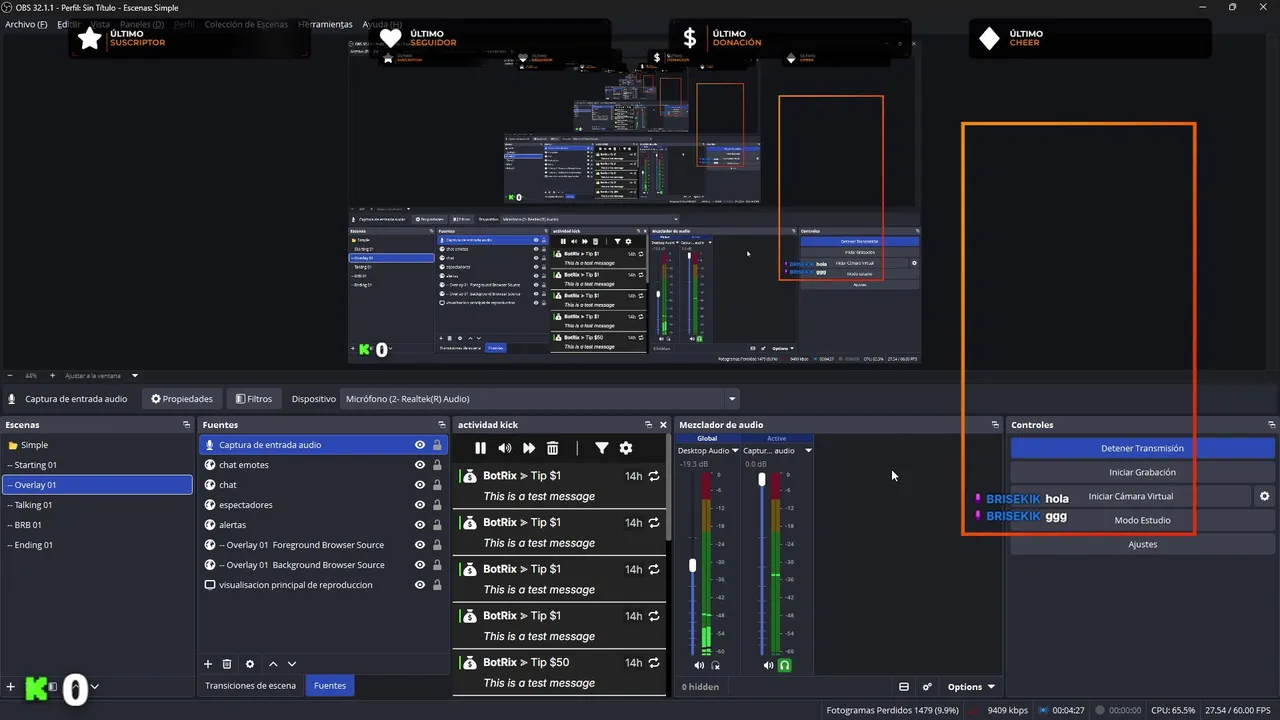
Task: Switch to Transiciones de escena tab
Action: coord(250,686)
